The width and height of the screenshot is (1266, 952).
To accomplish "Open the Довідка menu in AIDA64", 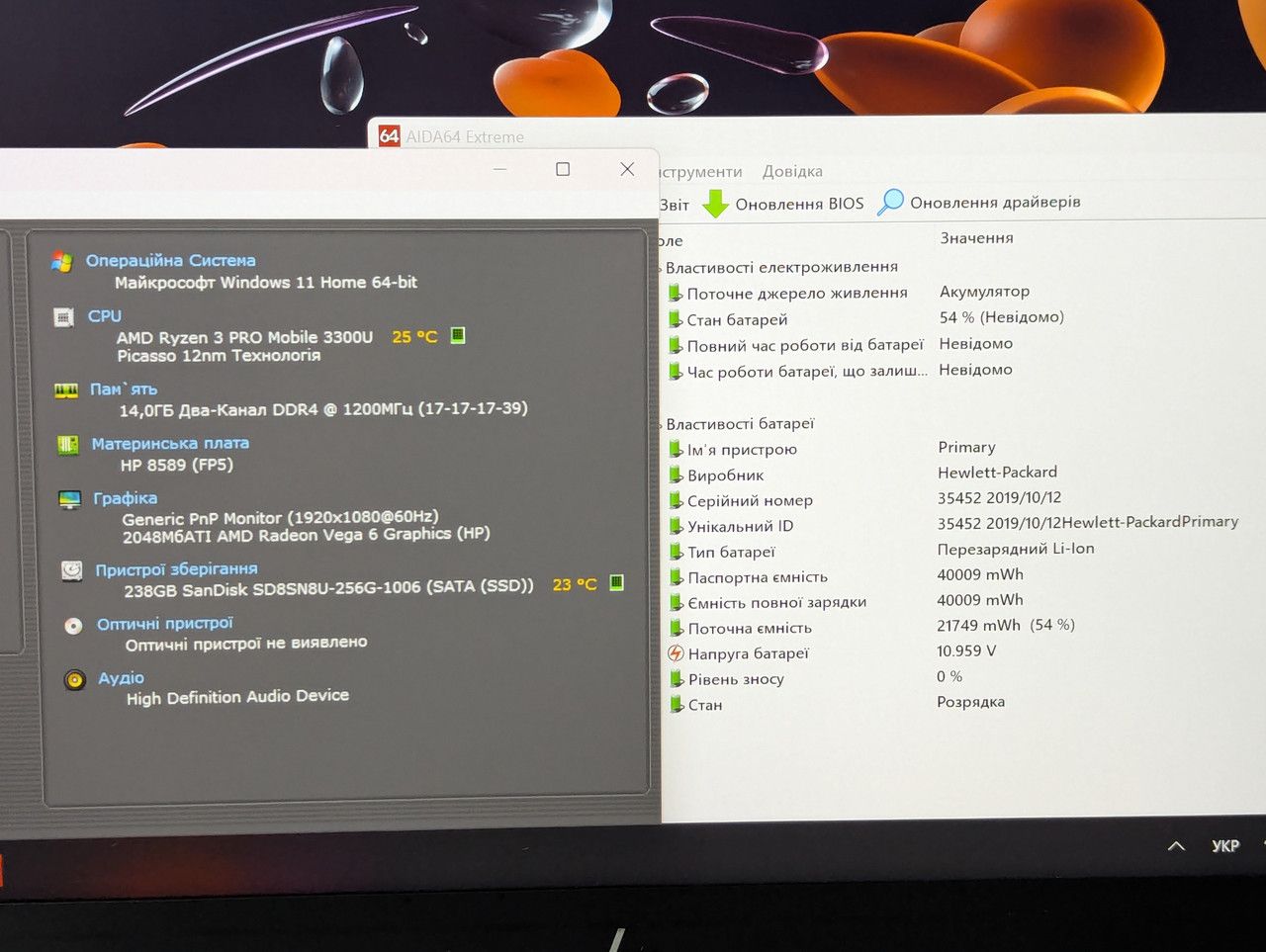I will [792, 171].
